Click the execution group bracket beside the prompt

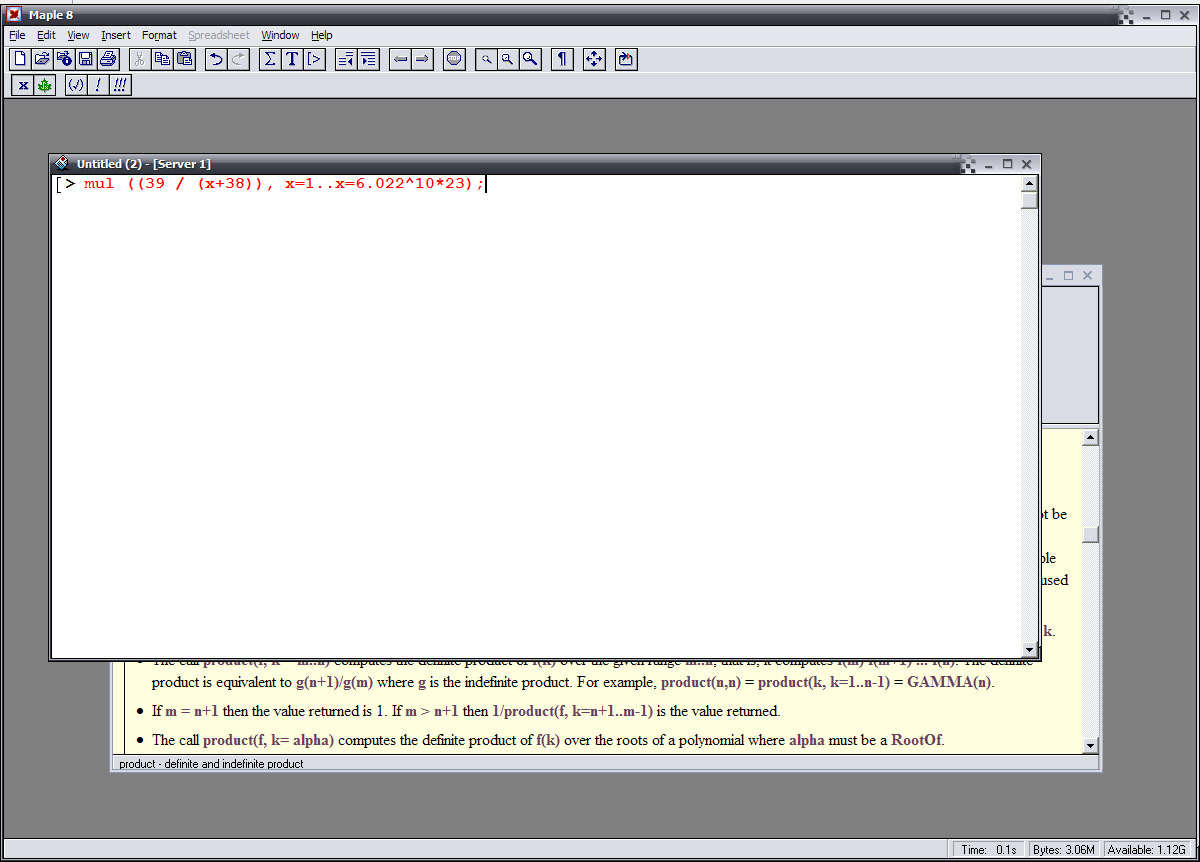pos(59,184)
